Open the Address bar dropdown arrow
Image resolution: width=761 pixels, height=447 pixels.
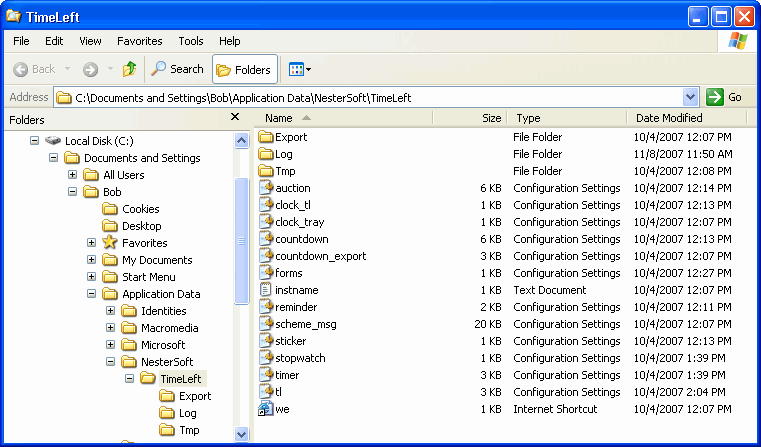tap(690, 98)
